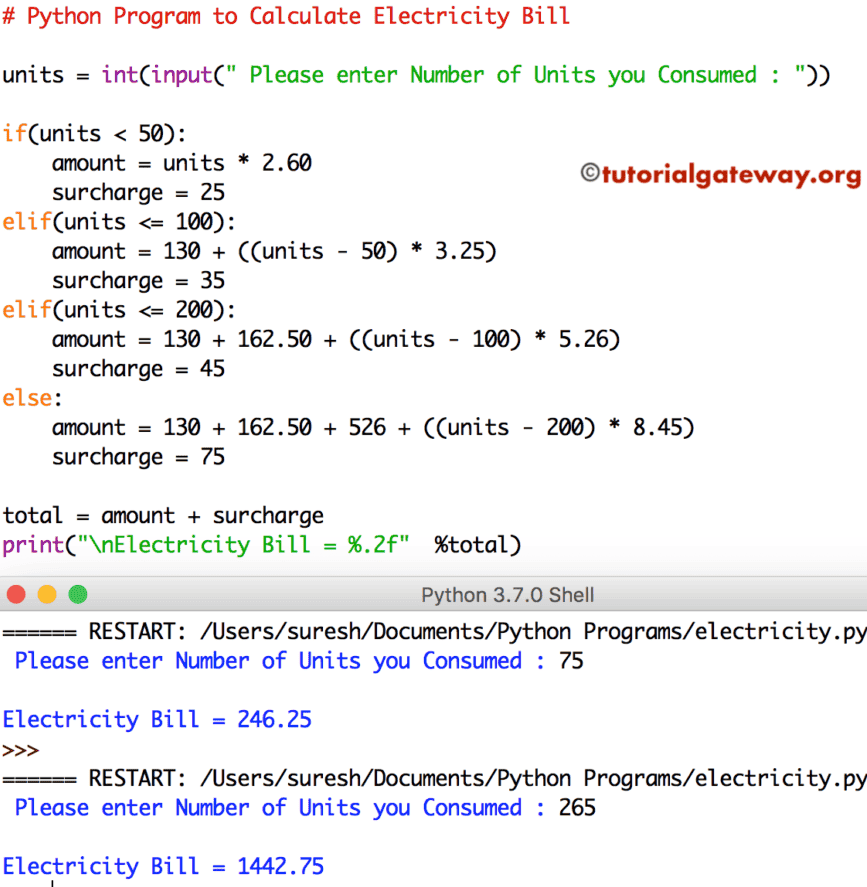Click the >>> shell prompt
Viewport: 867px width, 887px height.
click(22, 749)
